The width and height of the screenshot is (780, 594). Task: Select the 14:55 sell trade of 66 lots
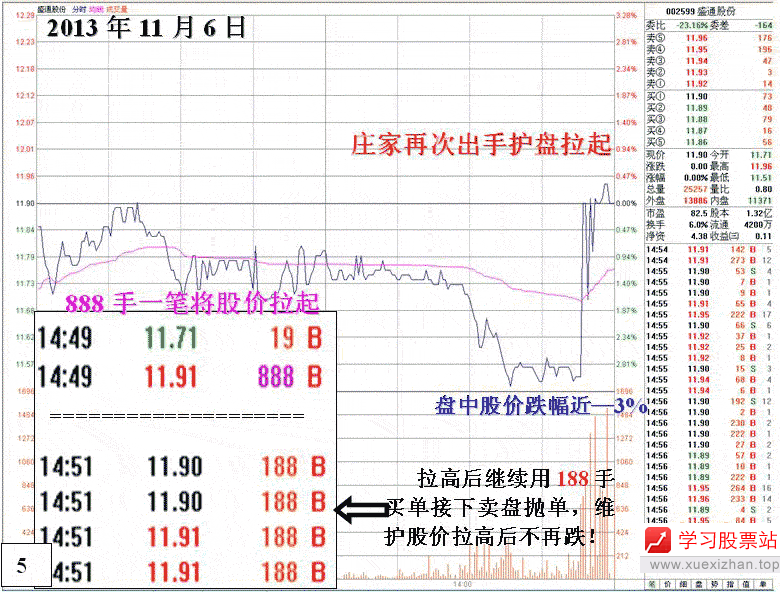709,325
